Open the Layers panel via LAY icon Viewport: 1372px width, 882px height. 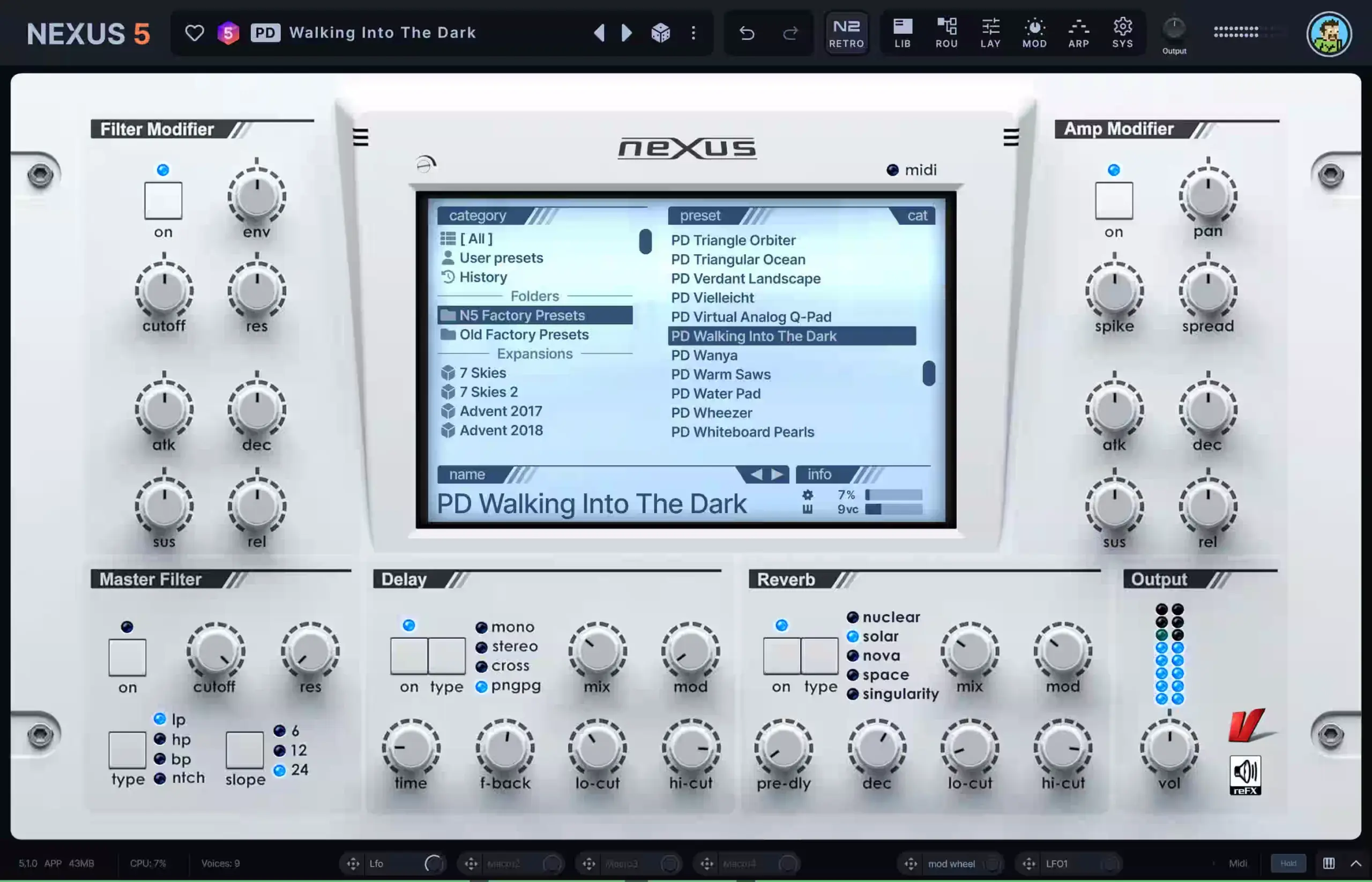point(990,33)
